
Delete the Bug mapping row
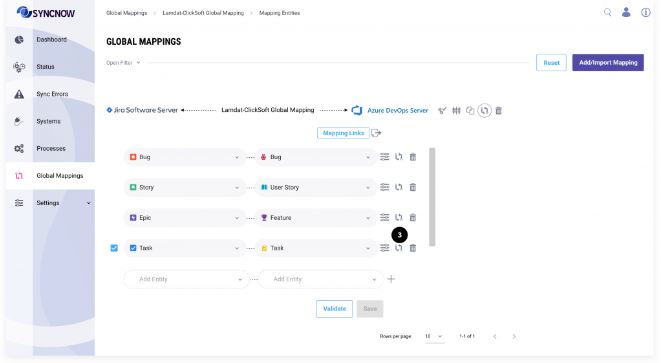point(413,157)
